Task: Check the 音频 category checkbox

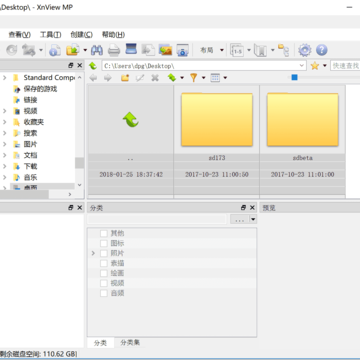Action: [104, 293]
